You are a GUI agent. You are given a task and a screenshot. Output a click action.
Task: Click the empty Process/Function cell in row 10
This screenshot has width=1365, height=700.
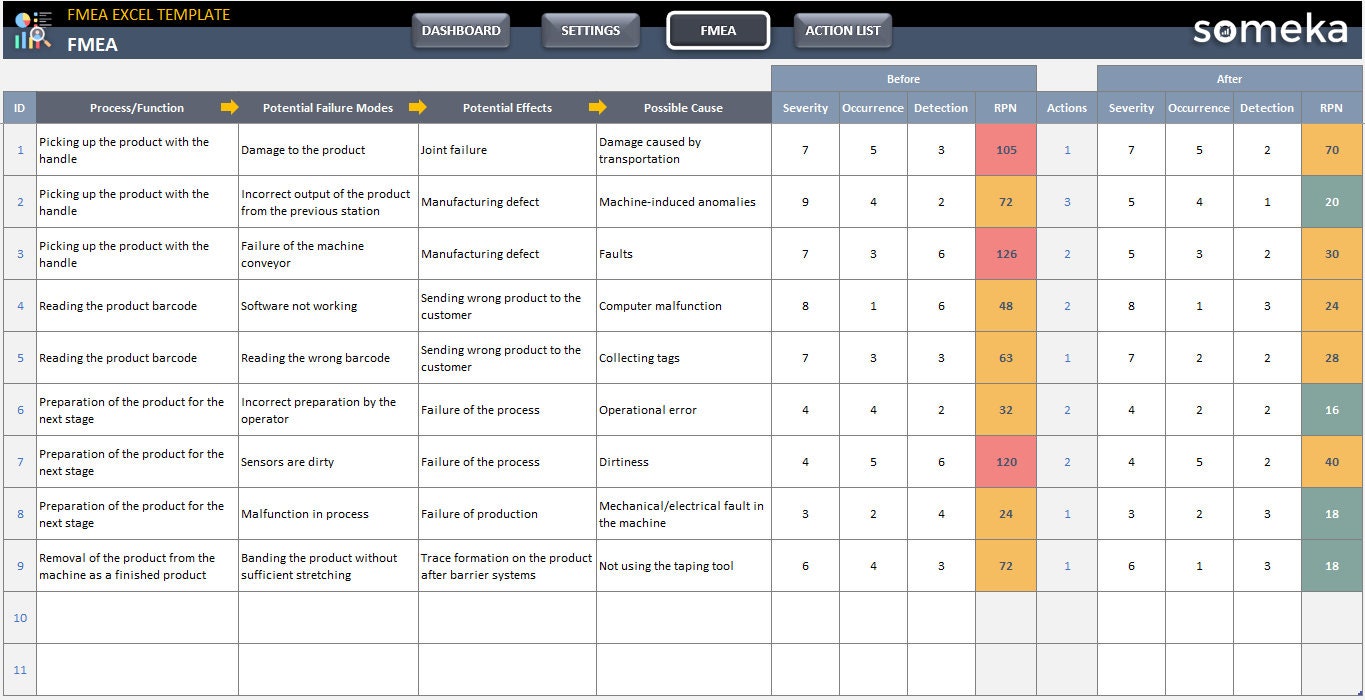(x=138, y=618)
